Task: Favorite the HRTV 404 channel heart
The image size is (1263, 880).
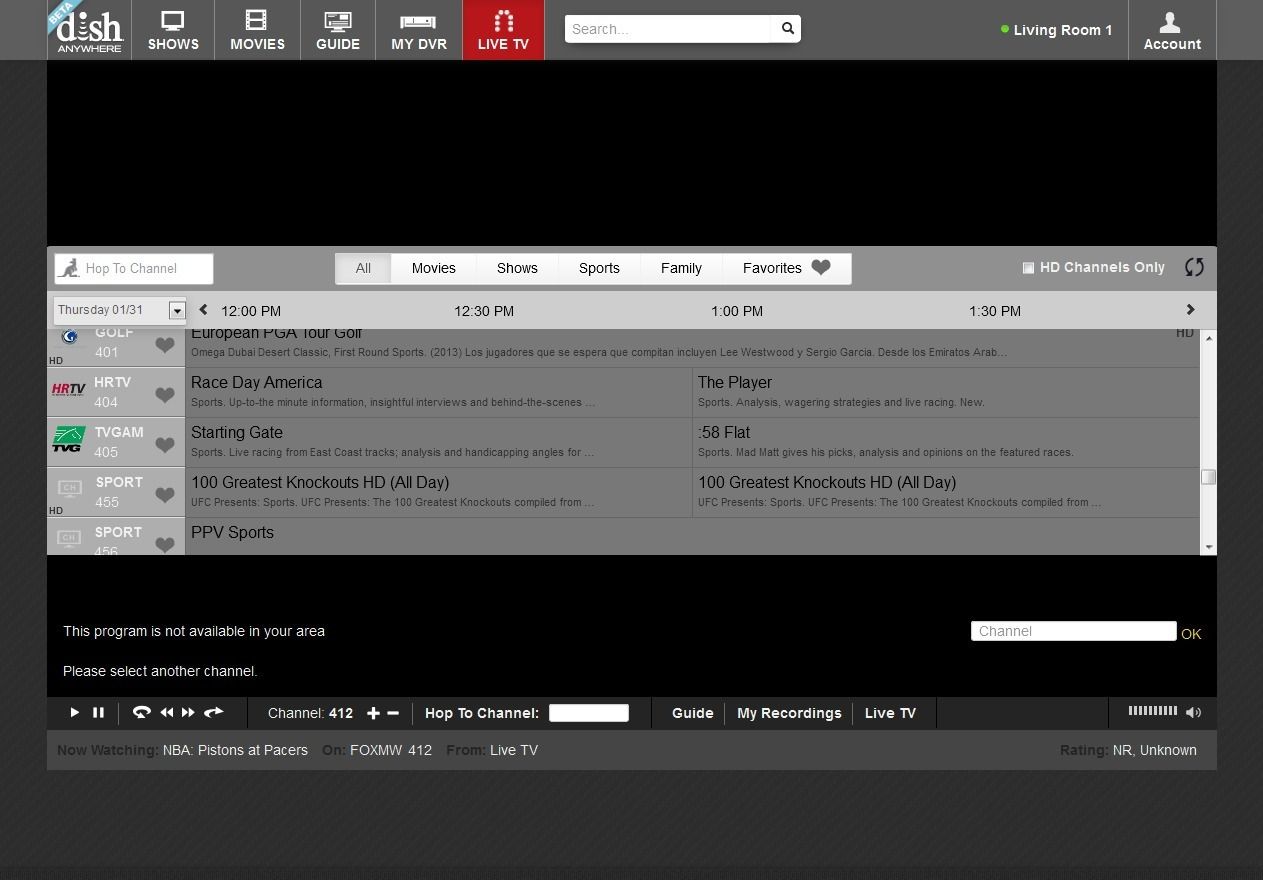Action: tap(165, 395)
